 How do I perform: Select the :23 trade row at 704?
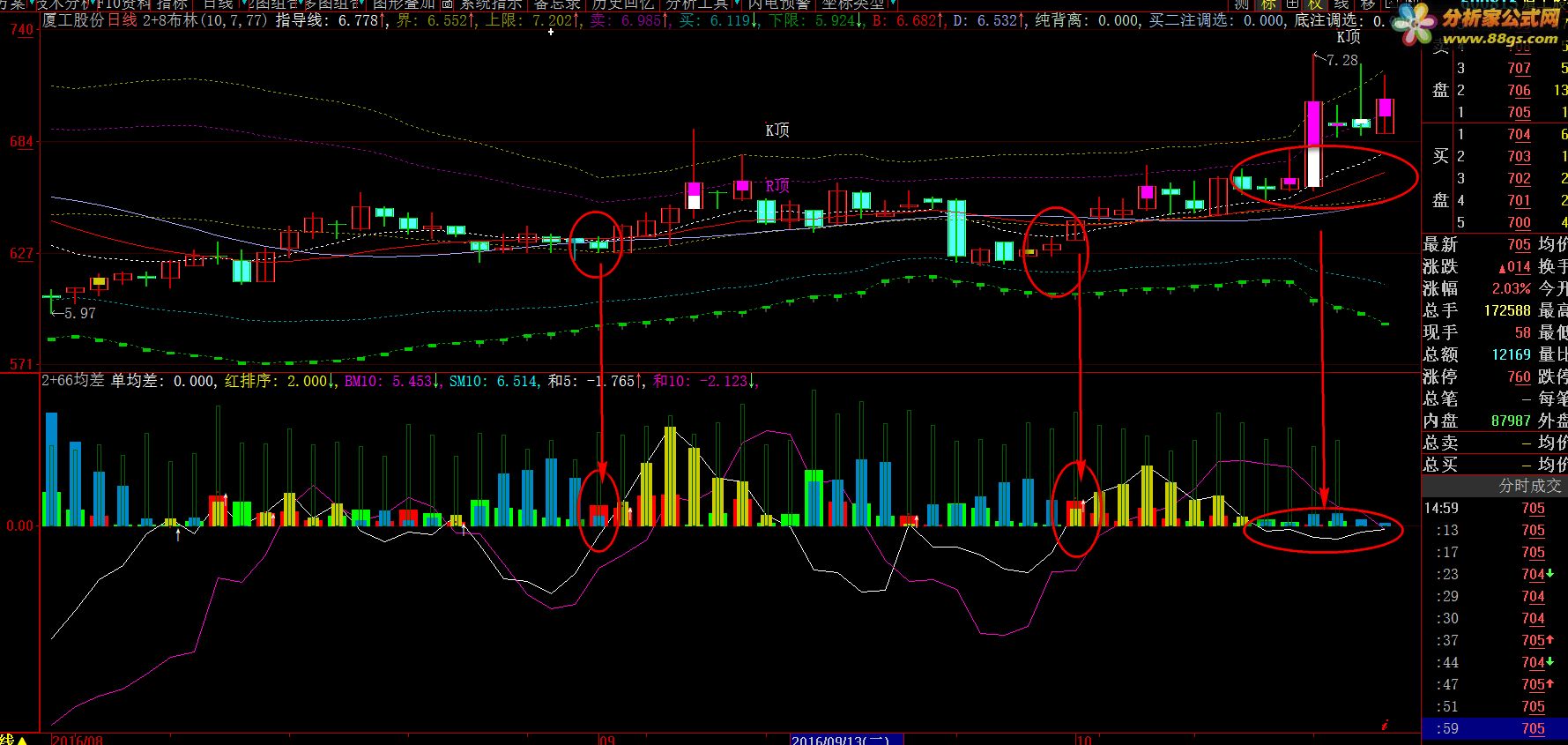(1494, 574)
